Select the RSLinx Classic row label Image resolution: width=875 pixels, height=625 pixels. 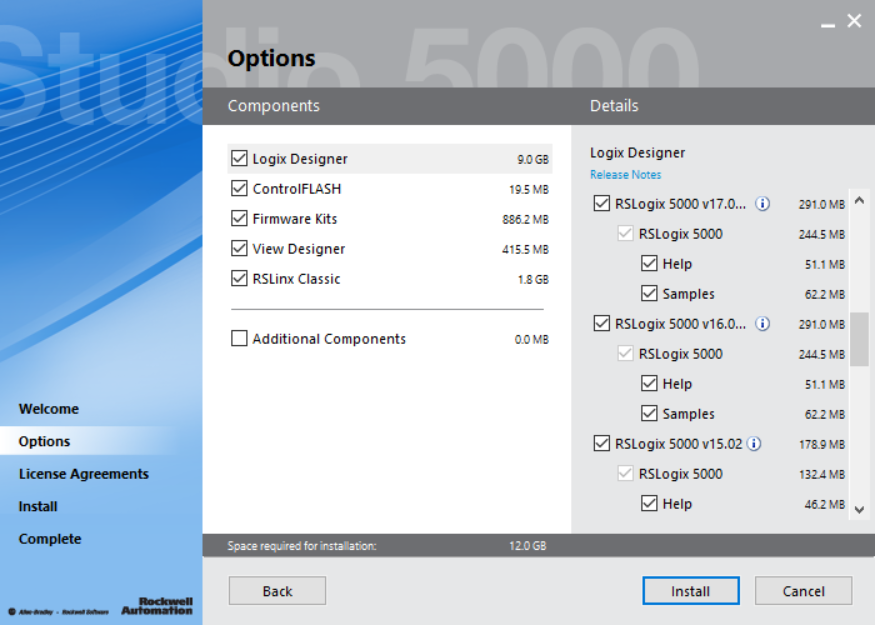296,279
